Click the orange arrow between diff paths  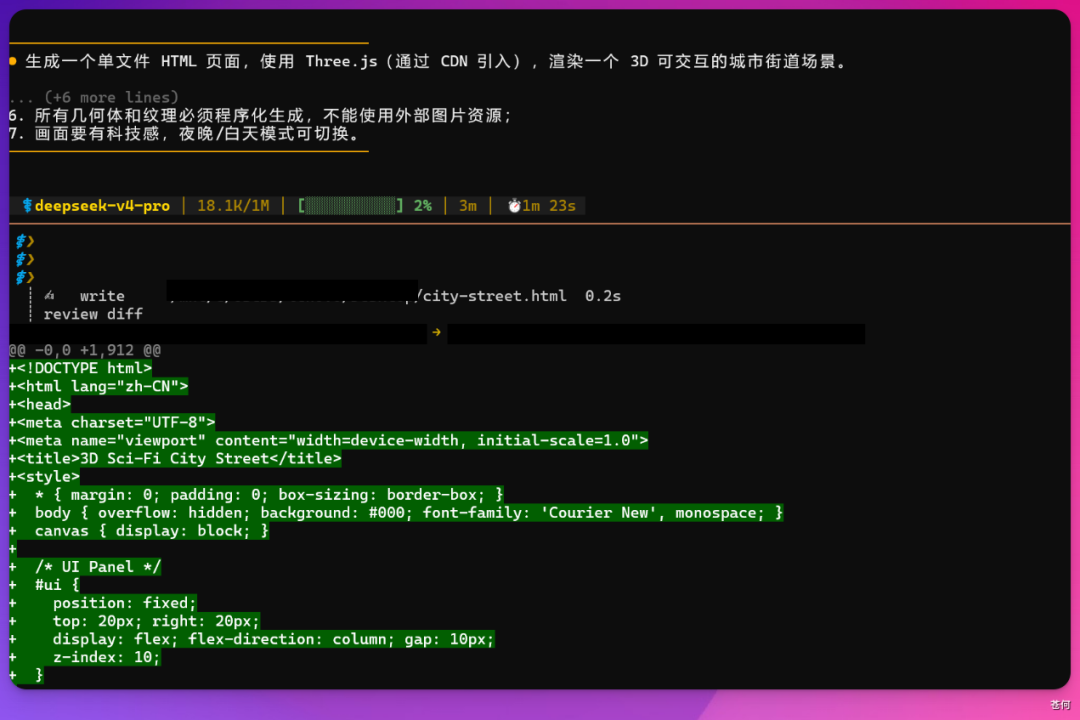(436, 332)
